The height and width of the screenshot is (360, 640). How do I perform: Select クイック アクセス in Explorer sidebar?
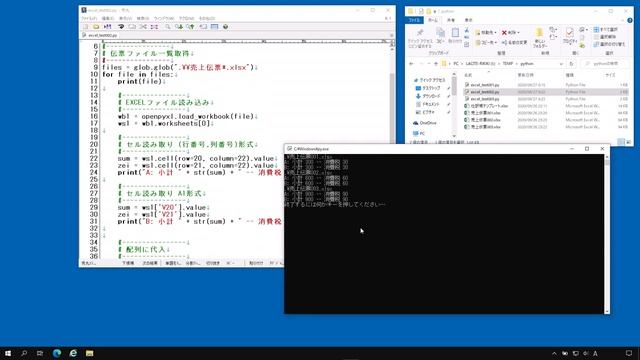(x=429, y=80)
